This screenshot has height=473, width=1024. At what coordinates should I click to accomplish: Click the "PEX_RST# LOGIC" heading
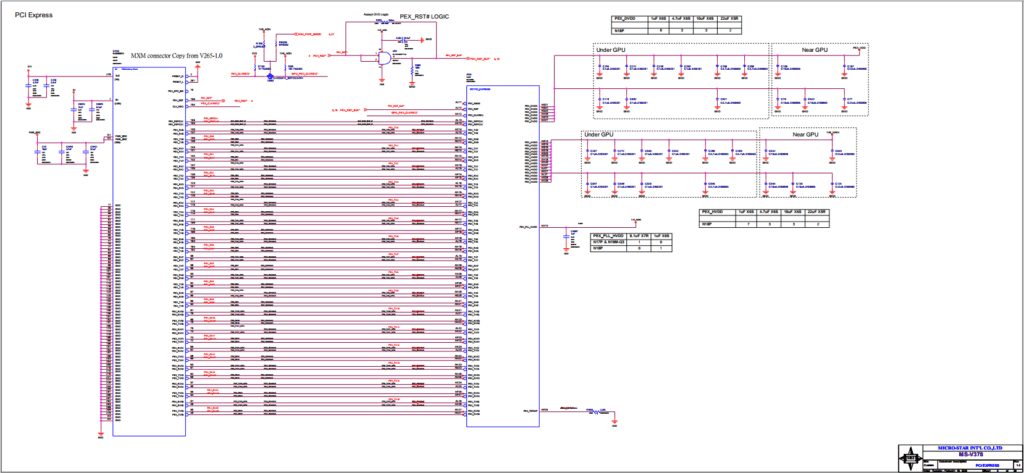pyautogui.click(x=425, y=16)
